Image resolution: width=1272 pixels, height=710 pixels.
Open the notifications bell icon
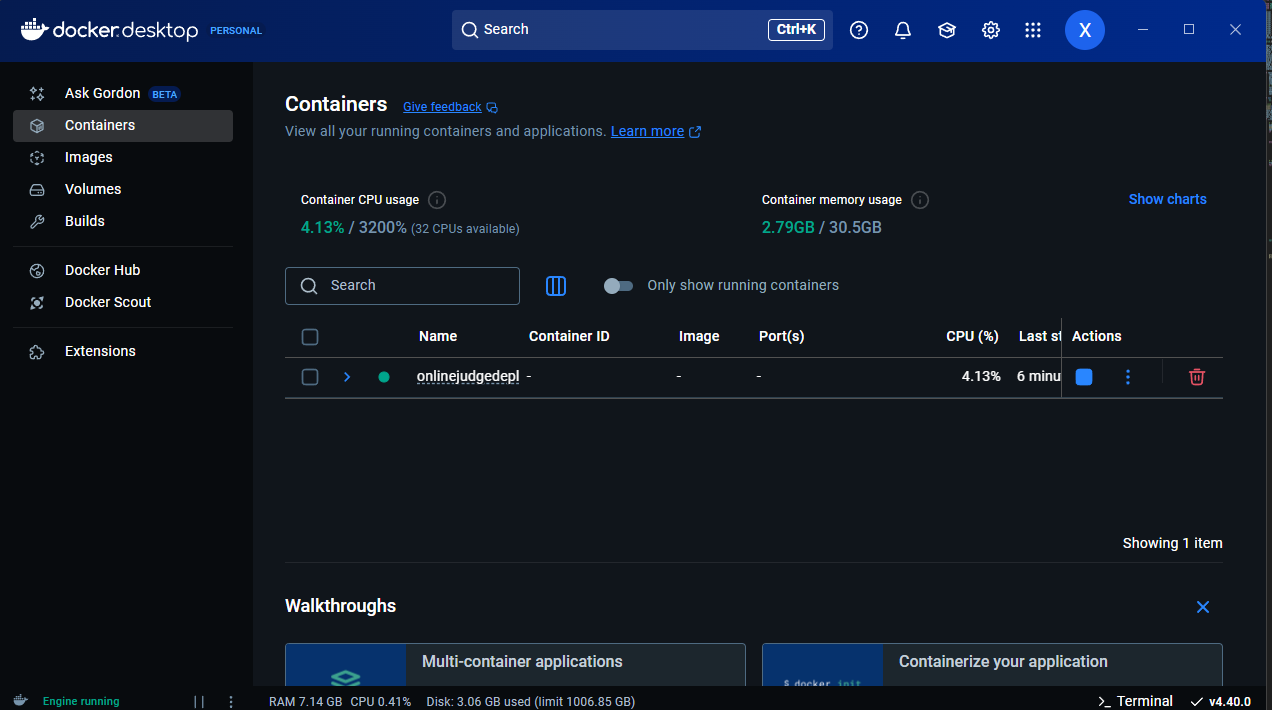pyautogui.click(x=903, y=30)
